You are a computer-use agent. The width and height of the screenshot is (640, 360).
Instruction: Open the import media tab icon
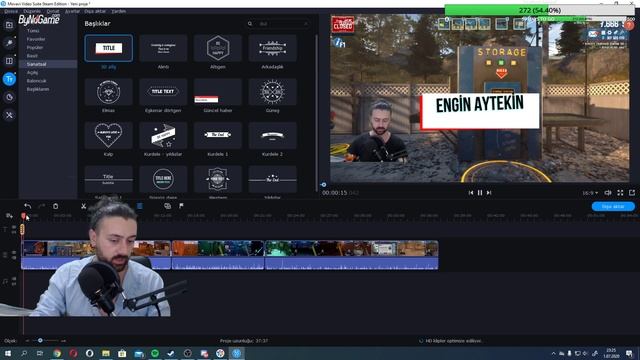(x=9, y=25)
